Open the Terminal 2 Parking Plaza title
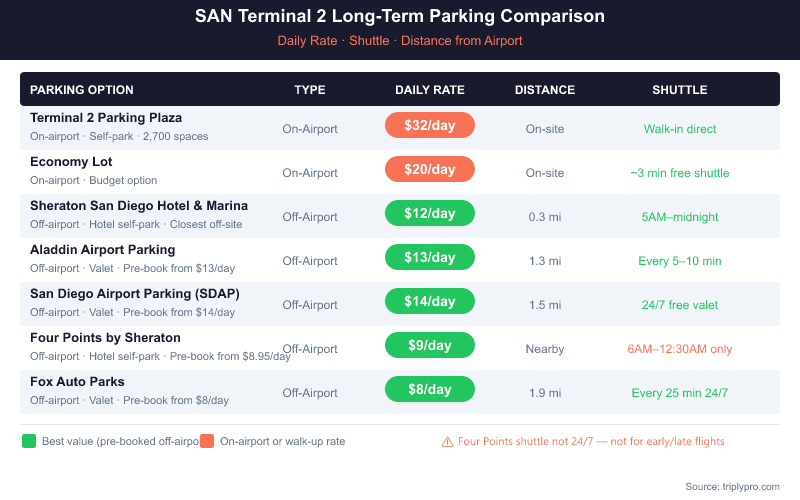The width and height of the screenshot is (800, 500). 106,118
